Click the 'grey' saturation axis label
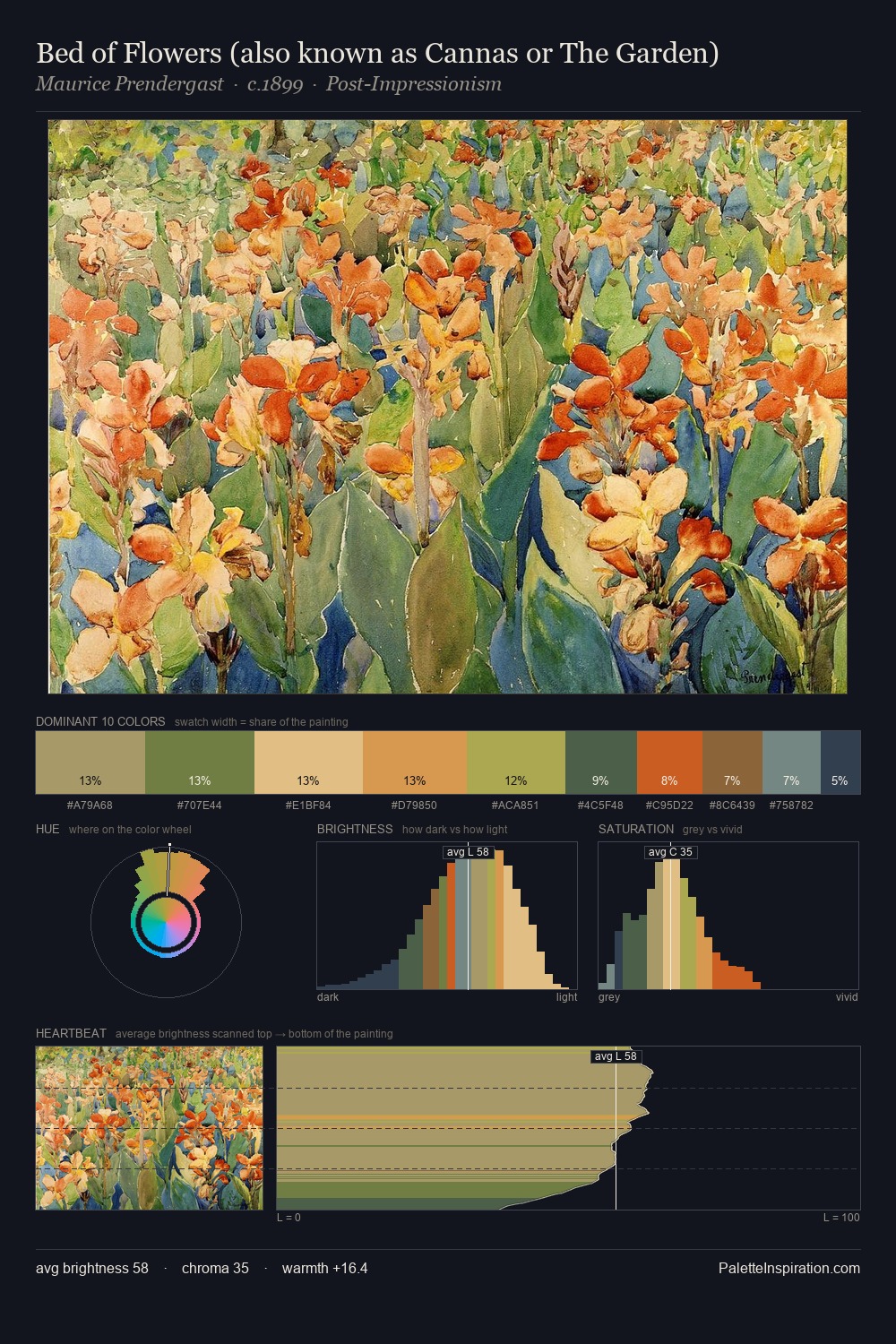The image size is (896, 1344). click(x=609, y=996)
